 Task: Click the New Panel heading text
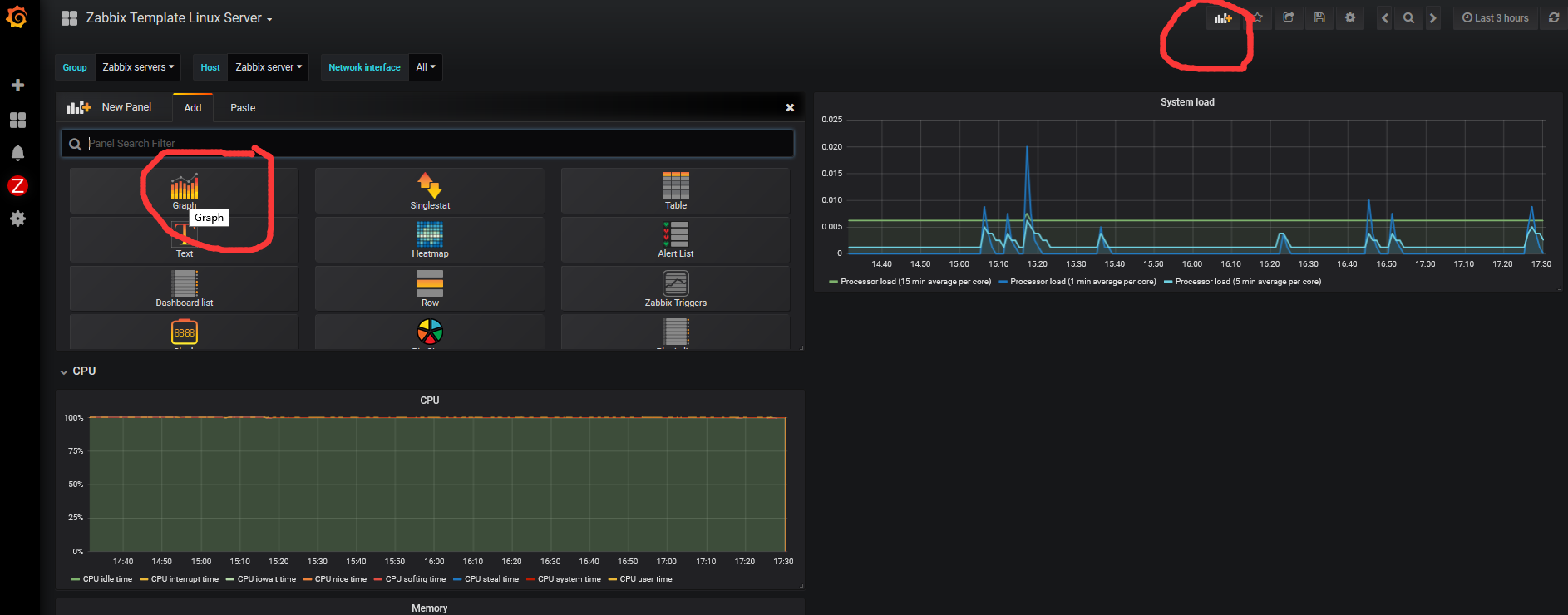[x=126, y=107]
